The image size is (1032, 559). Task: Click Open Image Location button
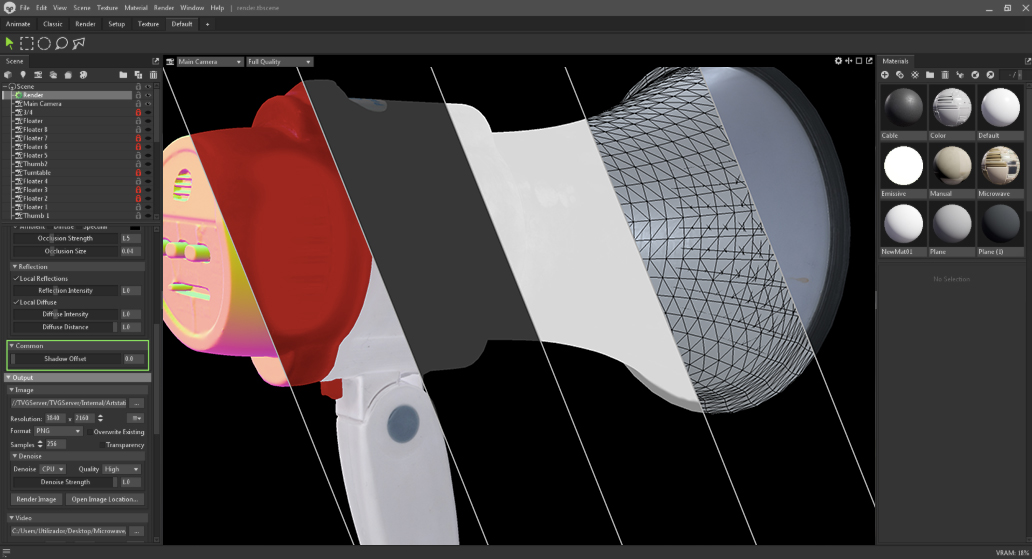(105, 499)
